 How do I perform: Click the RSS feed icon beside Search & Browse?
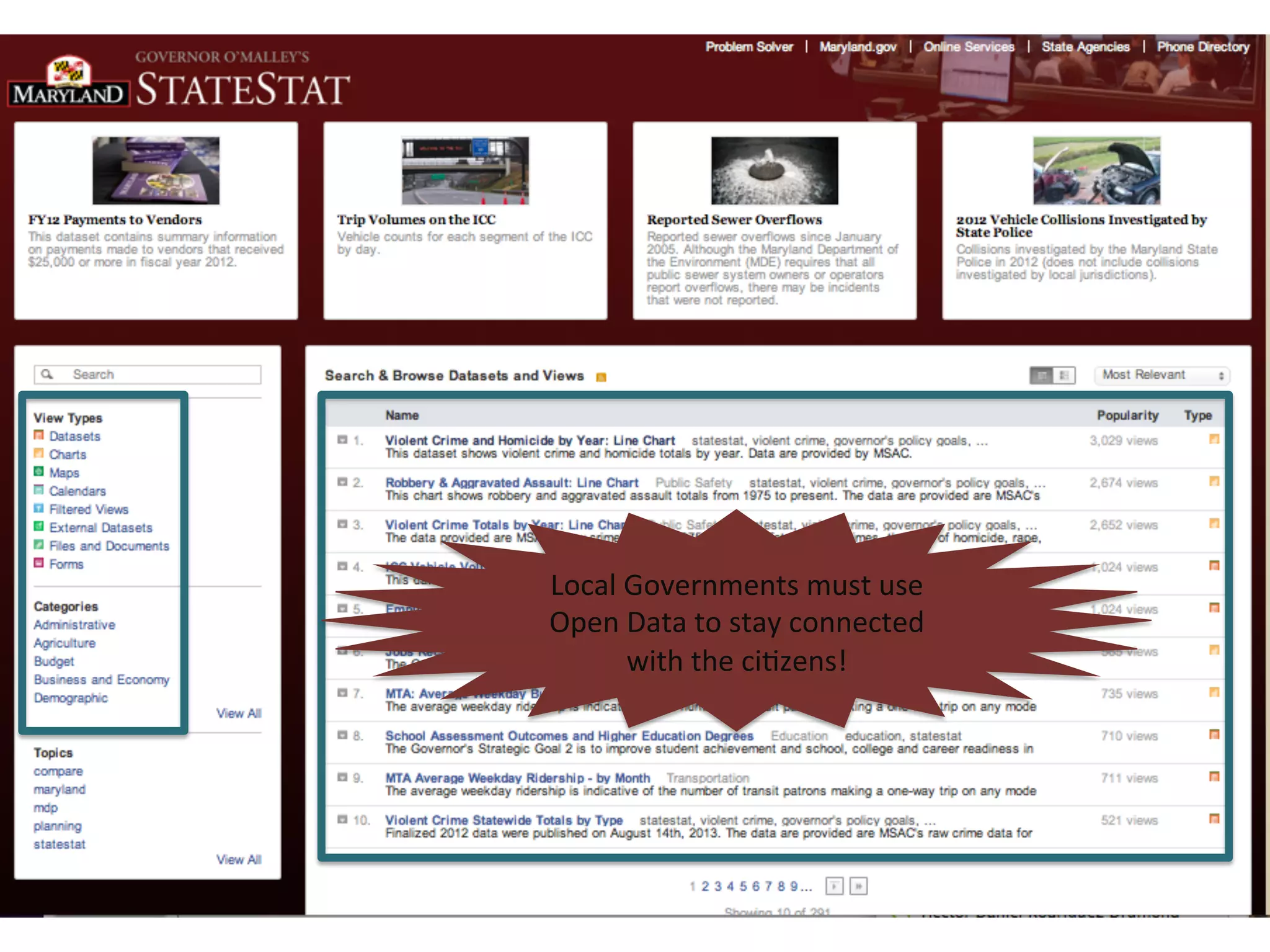click(x=601, y=377)
